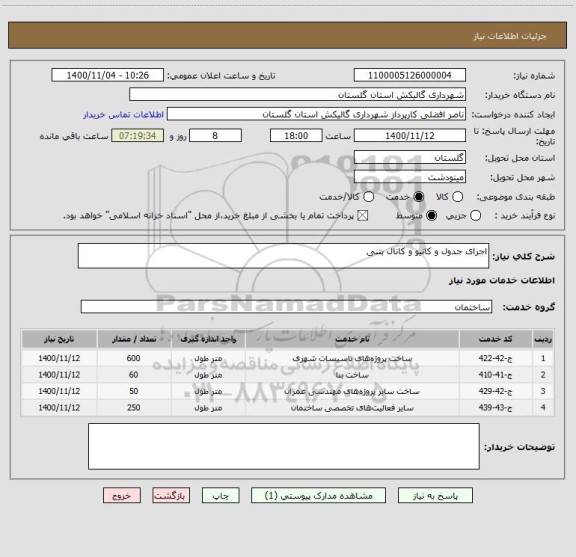
Task: Click the شماره نیاز field 1100005126000004
Action: [x=410, y=75]
